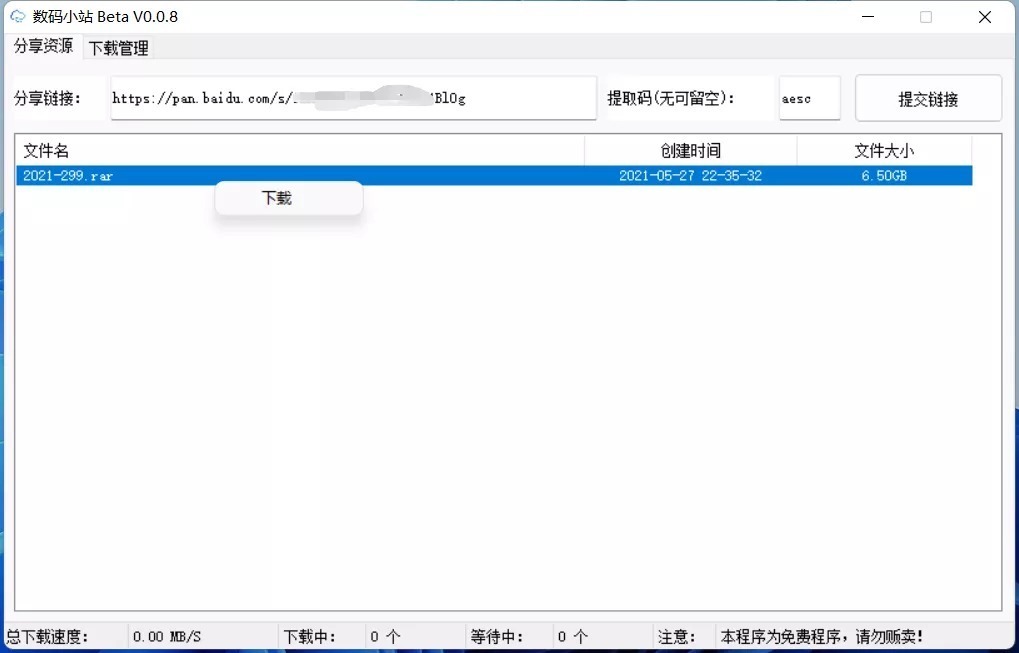1019x653 pixels.
Task: Click the 文件大小 column header
Action: (884, 151)
